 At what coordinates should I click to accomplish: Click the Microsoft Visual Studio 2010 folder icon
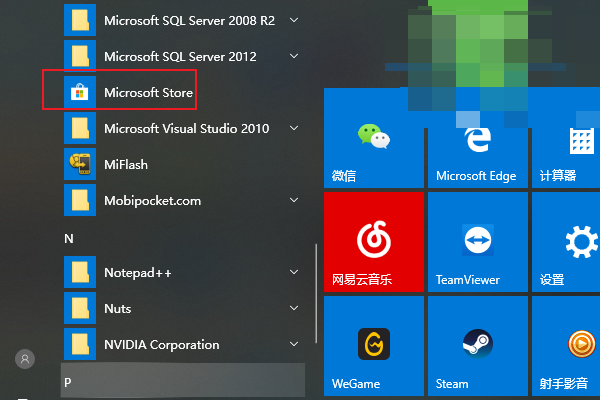point(80,128)
